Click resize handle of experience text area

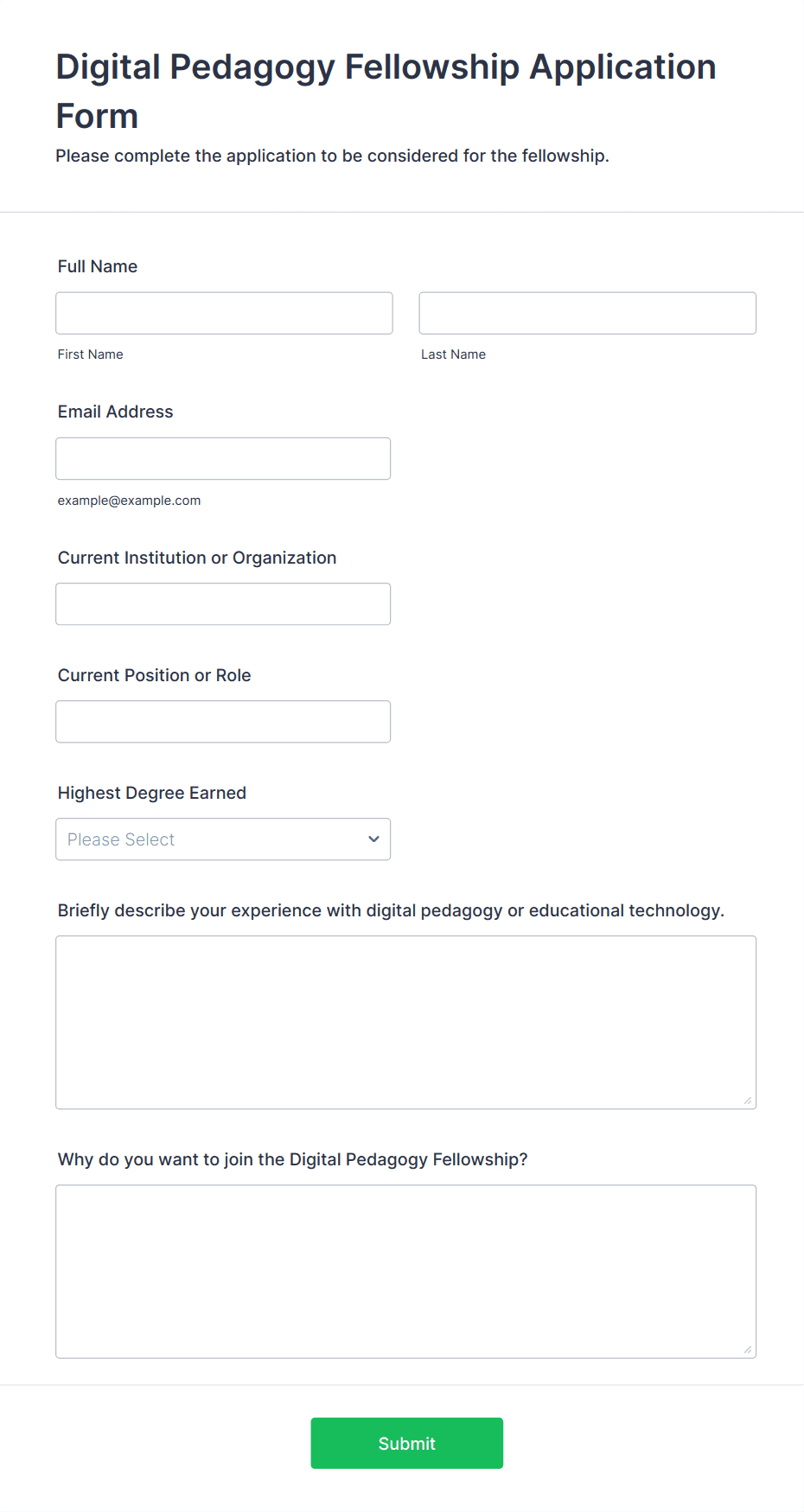(x=747, y=1101)
